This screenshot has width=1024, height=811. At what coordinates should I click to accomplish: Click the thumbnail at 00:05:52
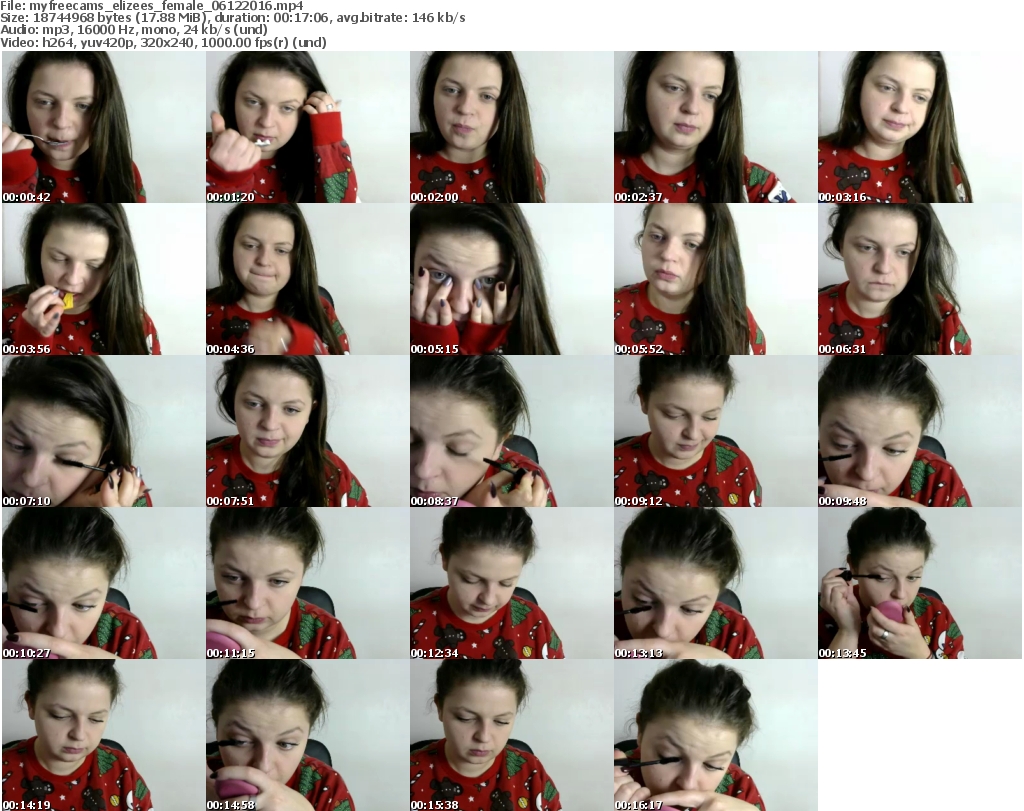716,279
